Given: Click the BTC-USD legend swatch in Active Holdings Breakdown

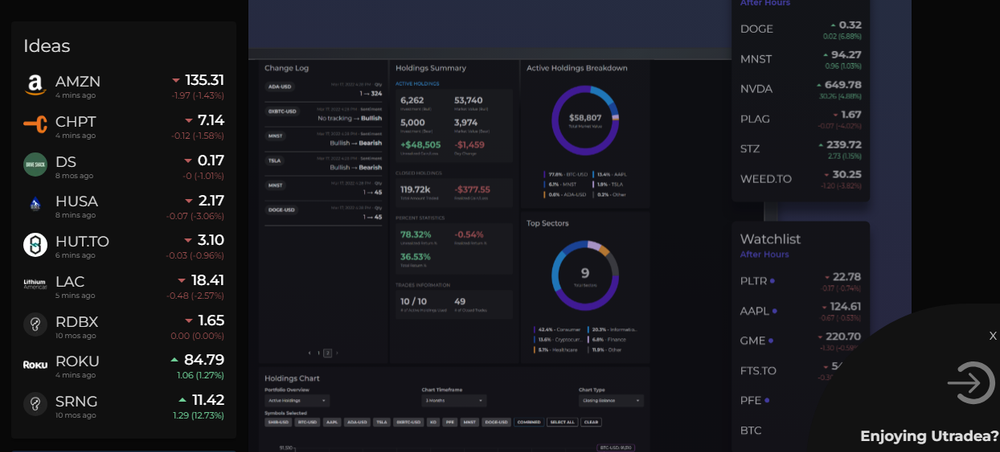Looking at the screenshot, I should 545,174.
